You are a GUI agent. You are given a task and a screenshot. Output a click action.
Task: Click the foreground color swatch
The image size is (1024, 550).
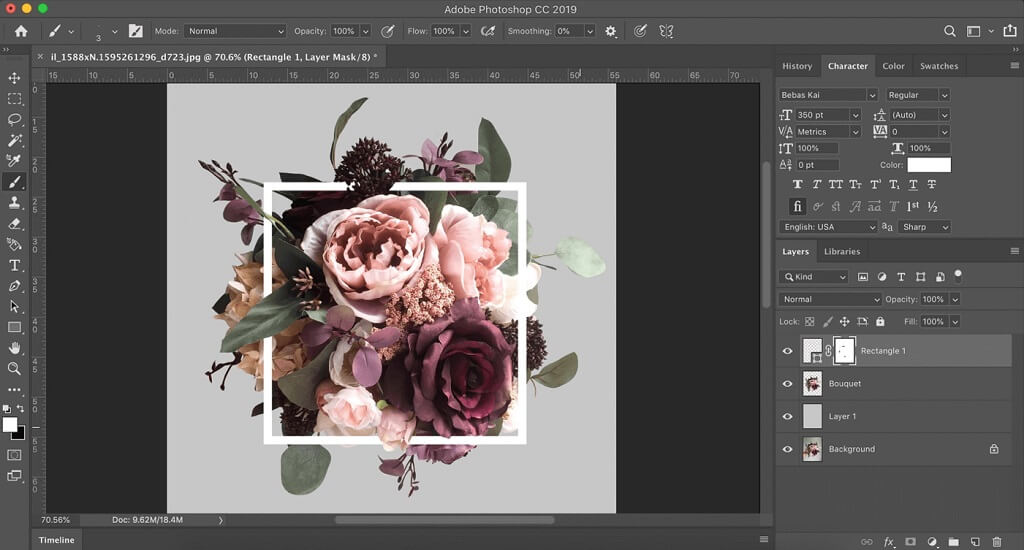(x=10, y=425)
